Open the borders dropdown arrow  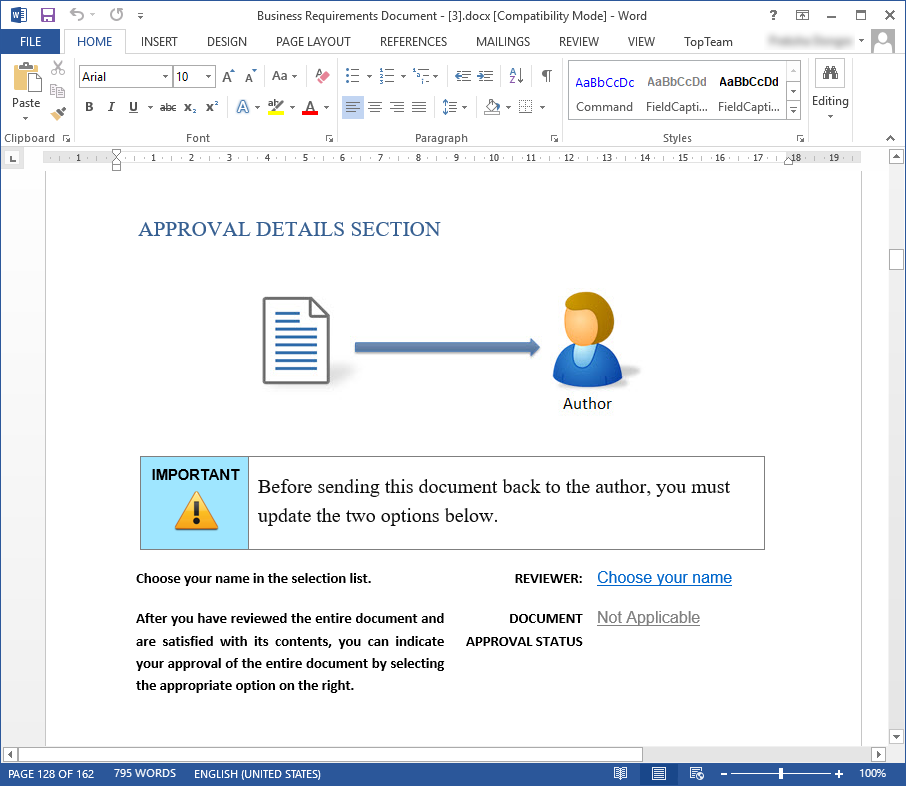[543, 107]
